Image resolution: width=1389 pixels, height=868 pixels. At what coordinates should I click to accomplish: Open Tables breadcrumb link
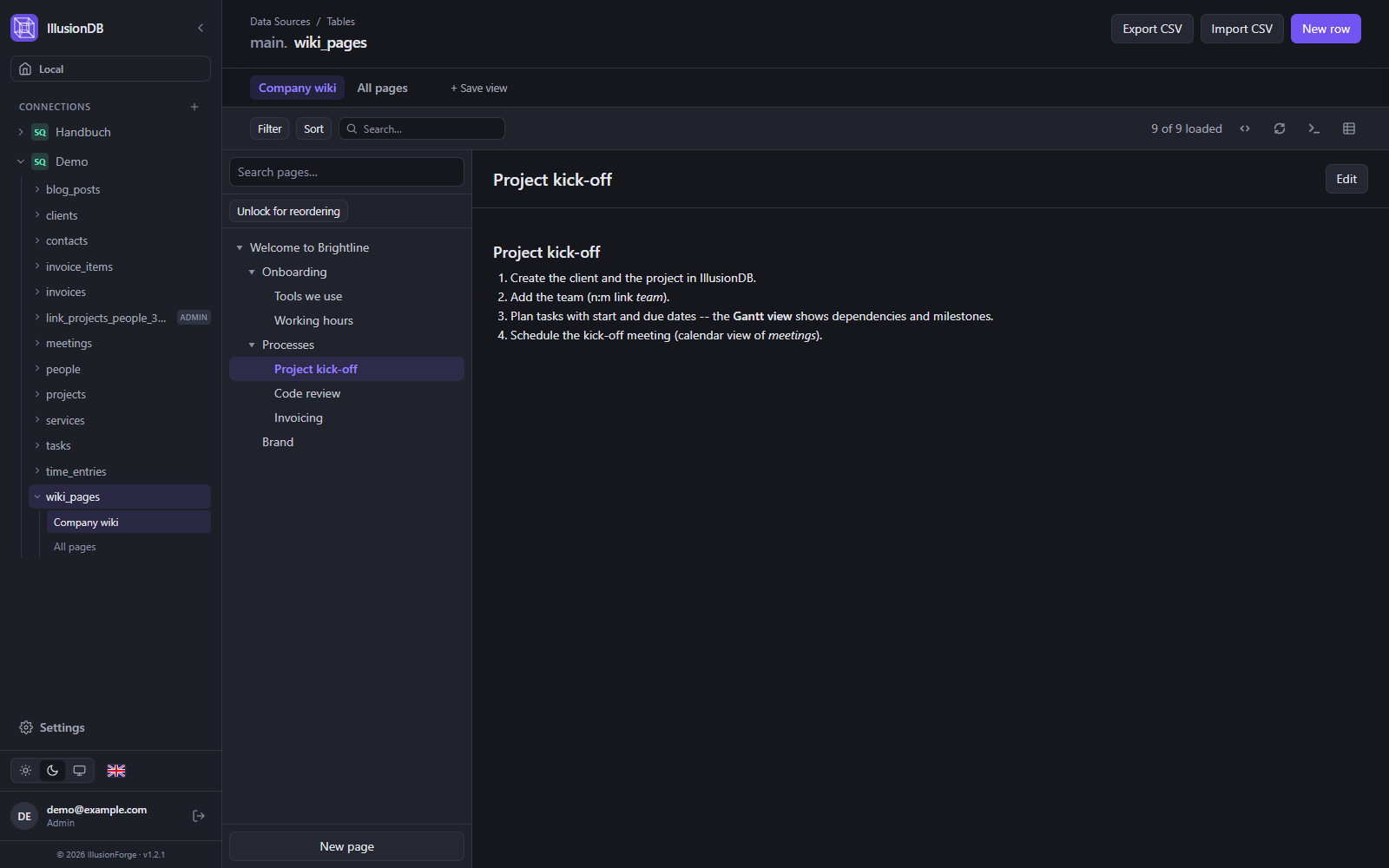point(340,22)
